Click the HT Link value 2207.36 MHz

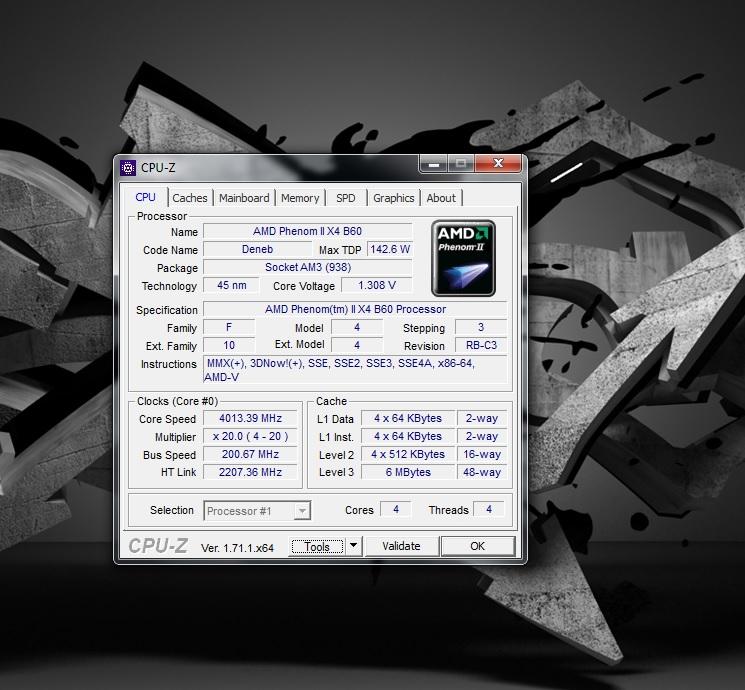click(250, 472)
